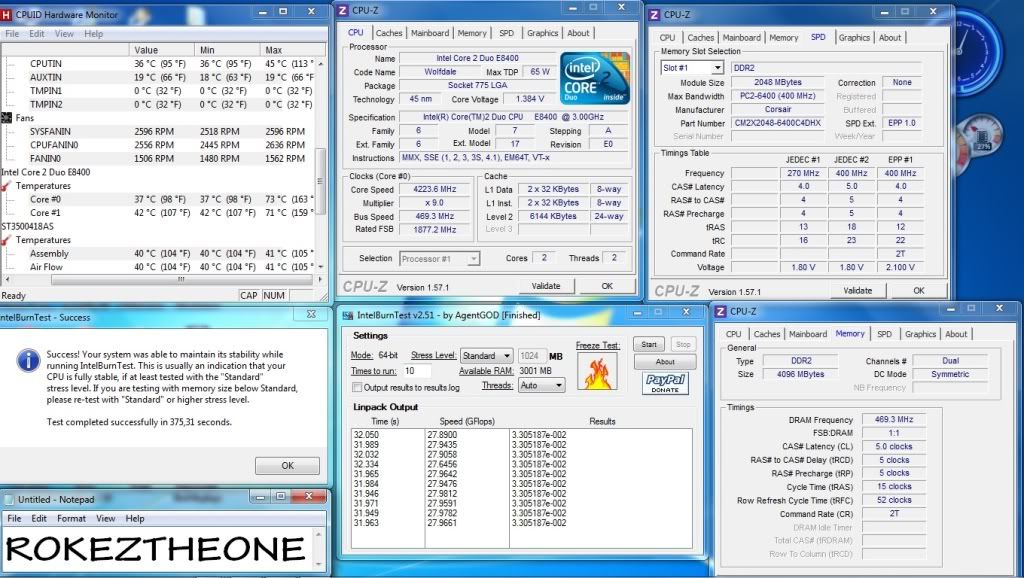The width and height of the screenshot is (1024, 578).
Task: Click the HWMonitor red H title bar icon
Action: [7, 14]
